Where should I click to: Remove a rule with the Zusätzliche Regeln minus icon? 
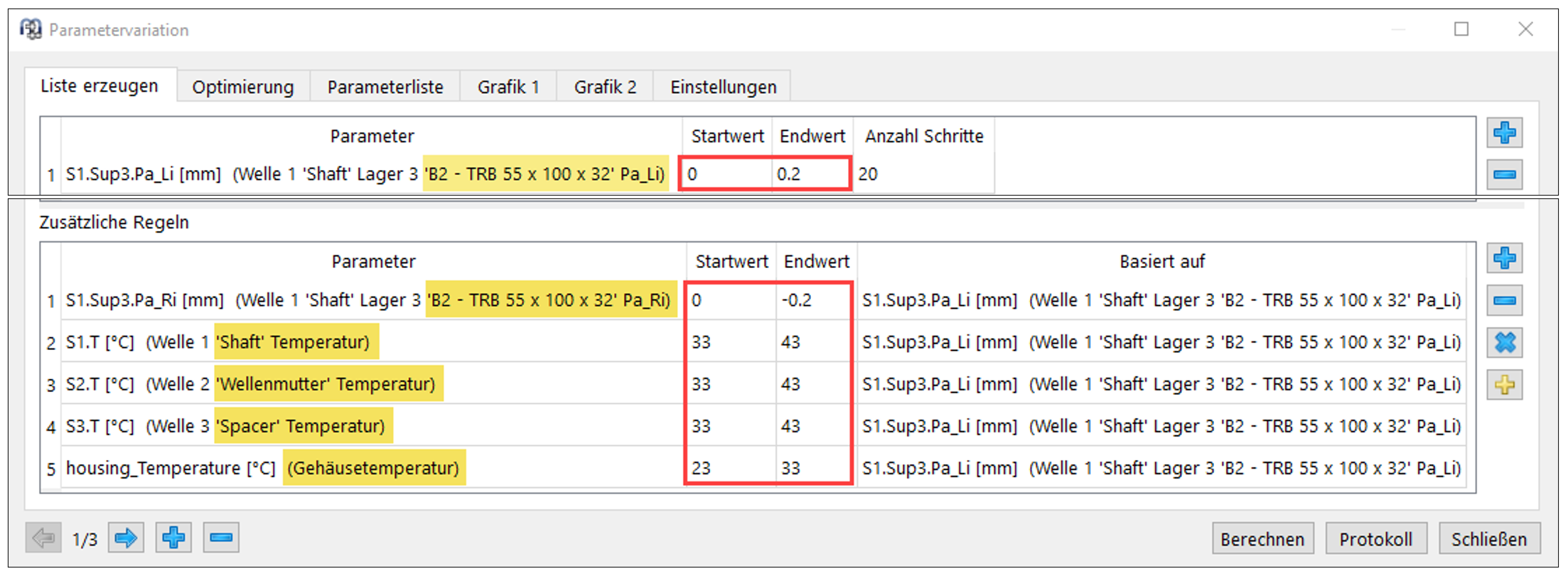coord(1504,301)
